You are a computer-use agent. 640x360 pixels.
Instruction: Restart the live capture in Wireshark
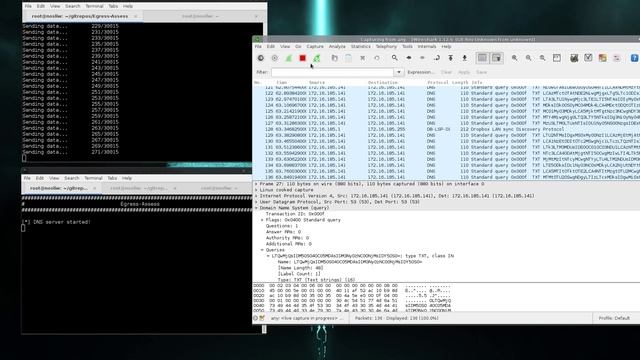317,58
